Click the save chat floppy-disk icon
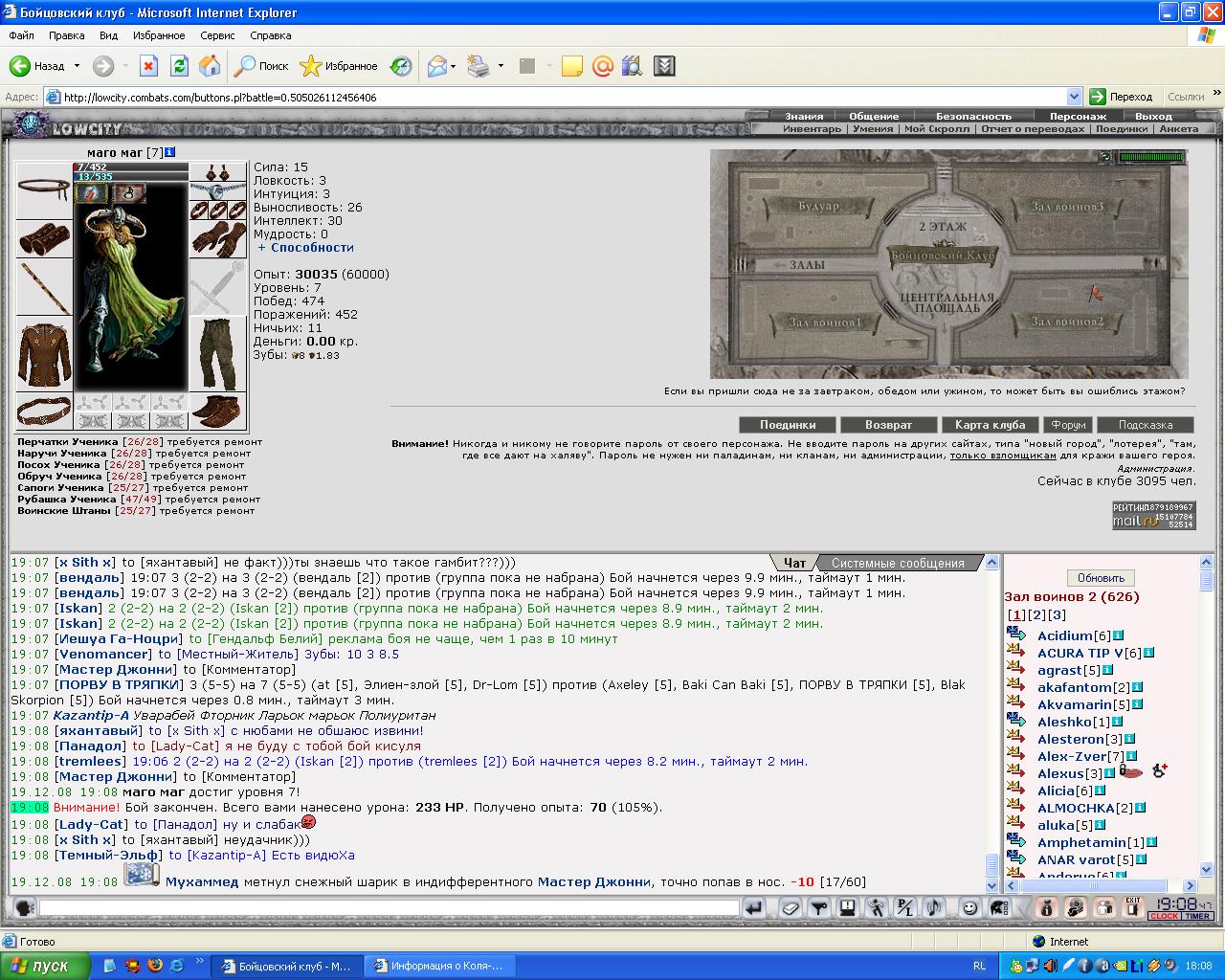 (x=847, y=907)
